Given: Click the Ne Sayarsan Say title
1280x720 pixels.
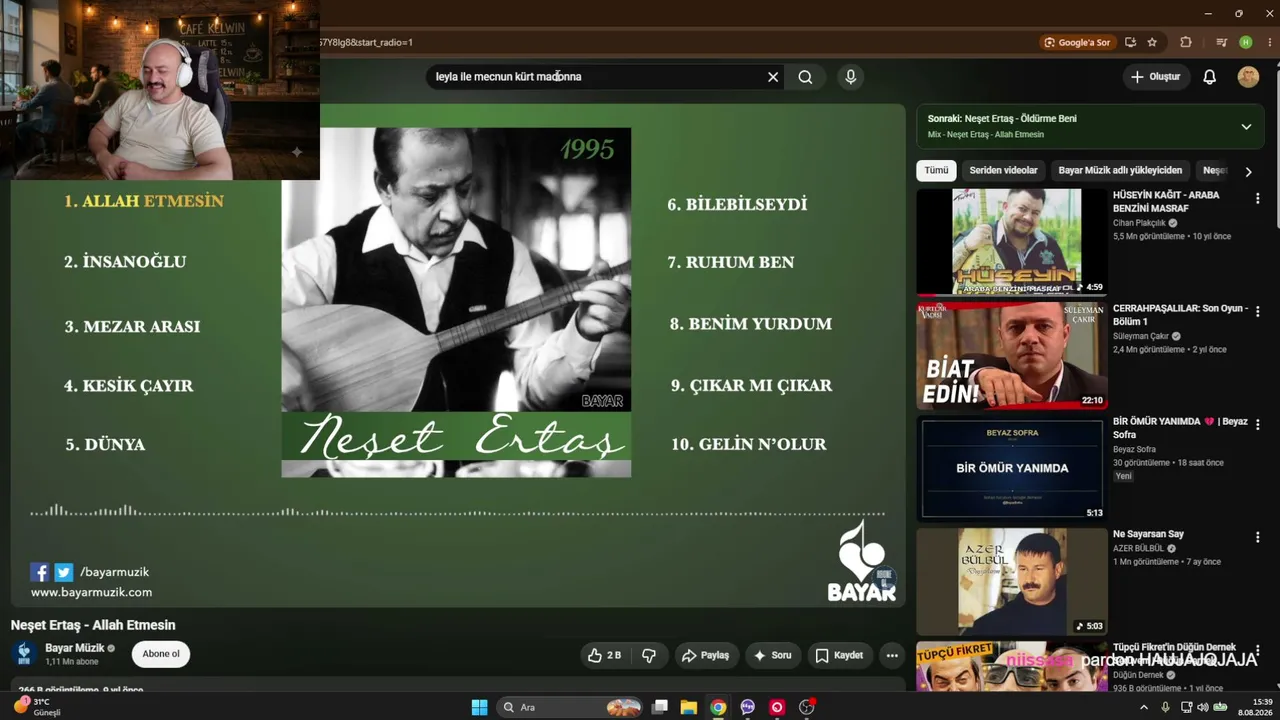Looking at the screenshot, I should [x=1148, y=534].
